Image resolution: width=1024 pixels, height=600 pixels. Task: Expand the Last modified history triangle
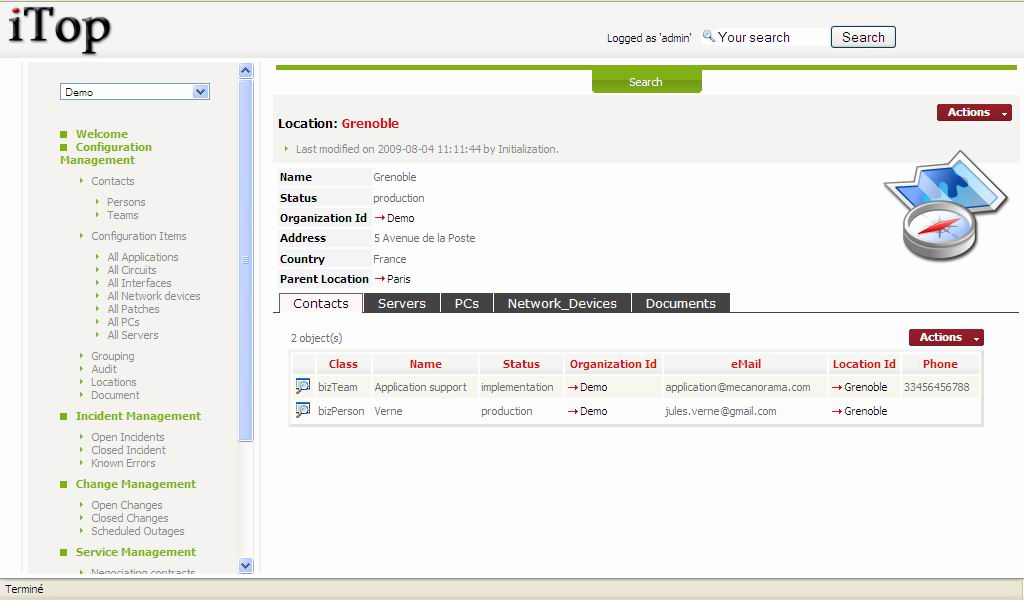point(286,149)
